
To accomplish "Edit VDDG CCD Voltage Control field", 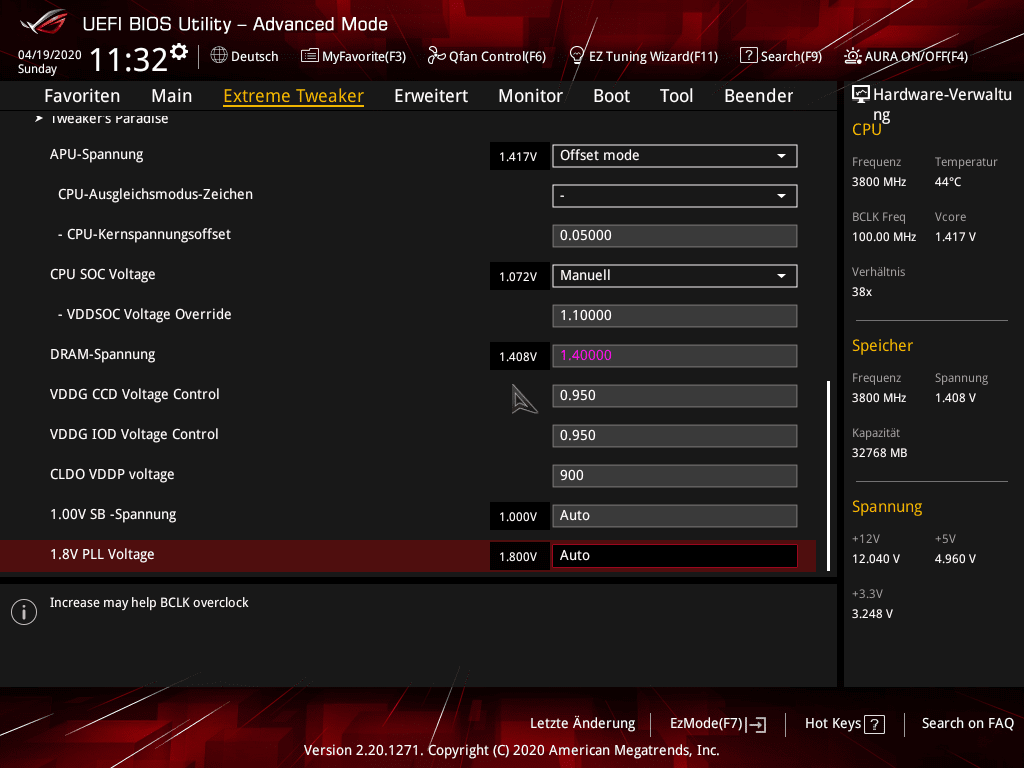I will 675,396.
